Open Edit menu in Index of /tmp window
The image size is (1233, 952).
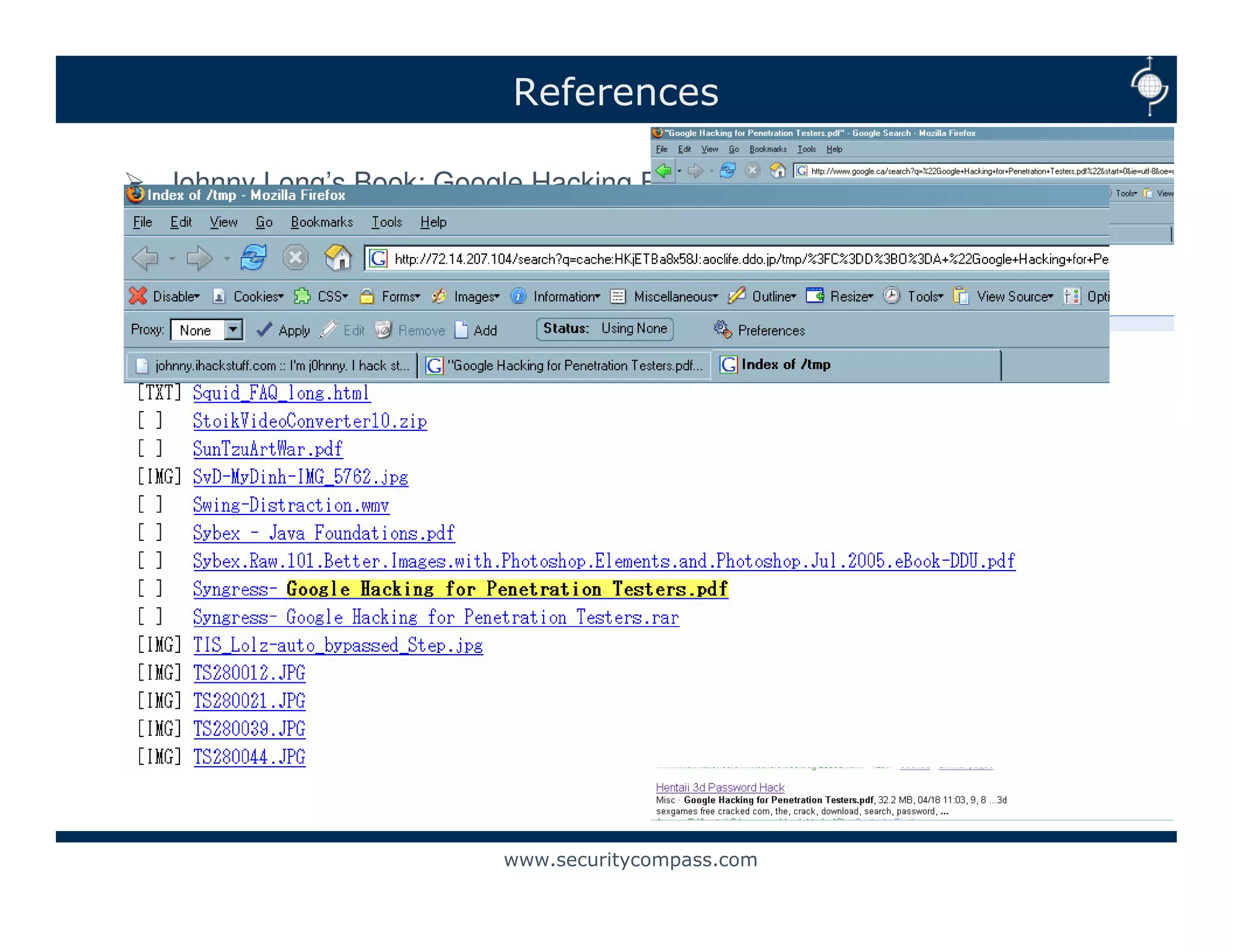[x=181, y=222]
